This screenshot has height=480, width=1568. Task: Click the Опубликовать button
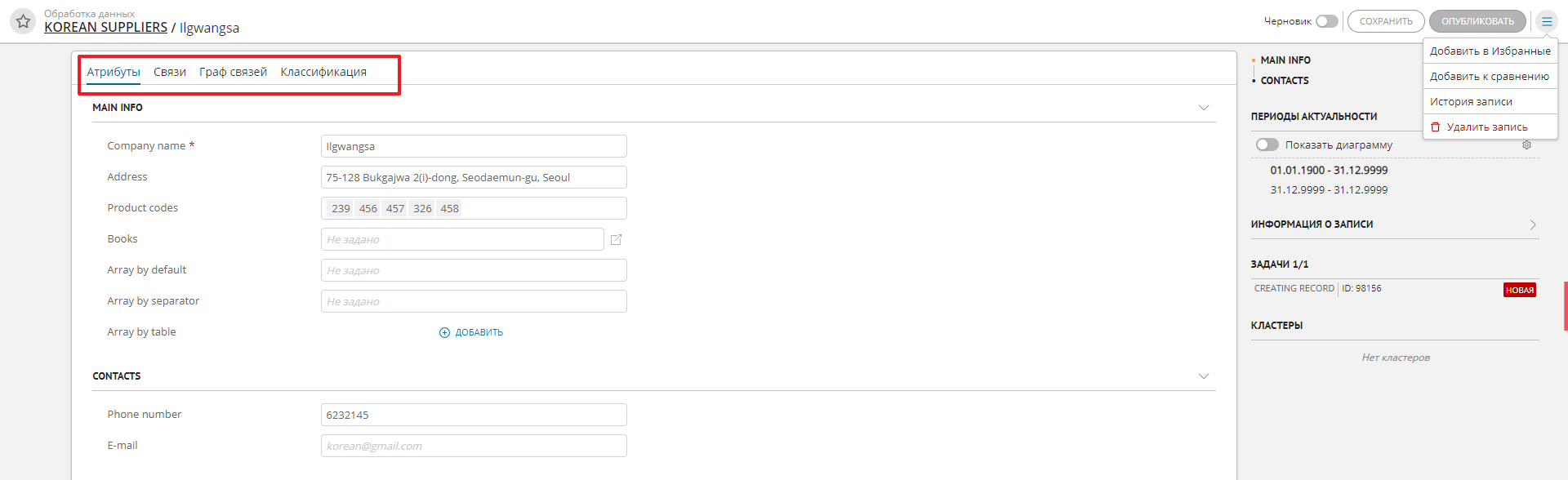coord(1477,21)
